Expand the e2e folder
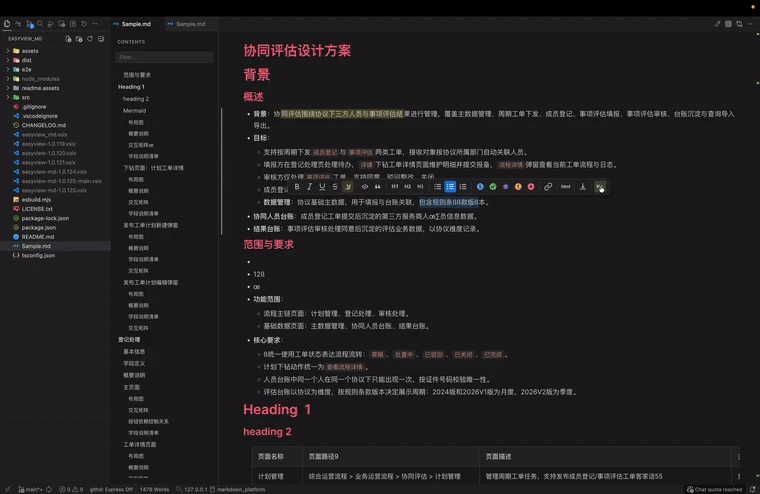The height and width of the screenshot is (494, 760). click(x=55, y=69)
